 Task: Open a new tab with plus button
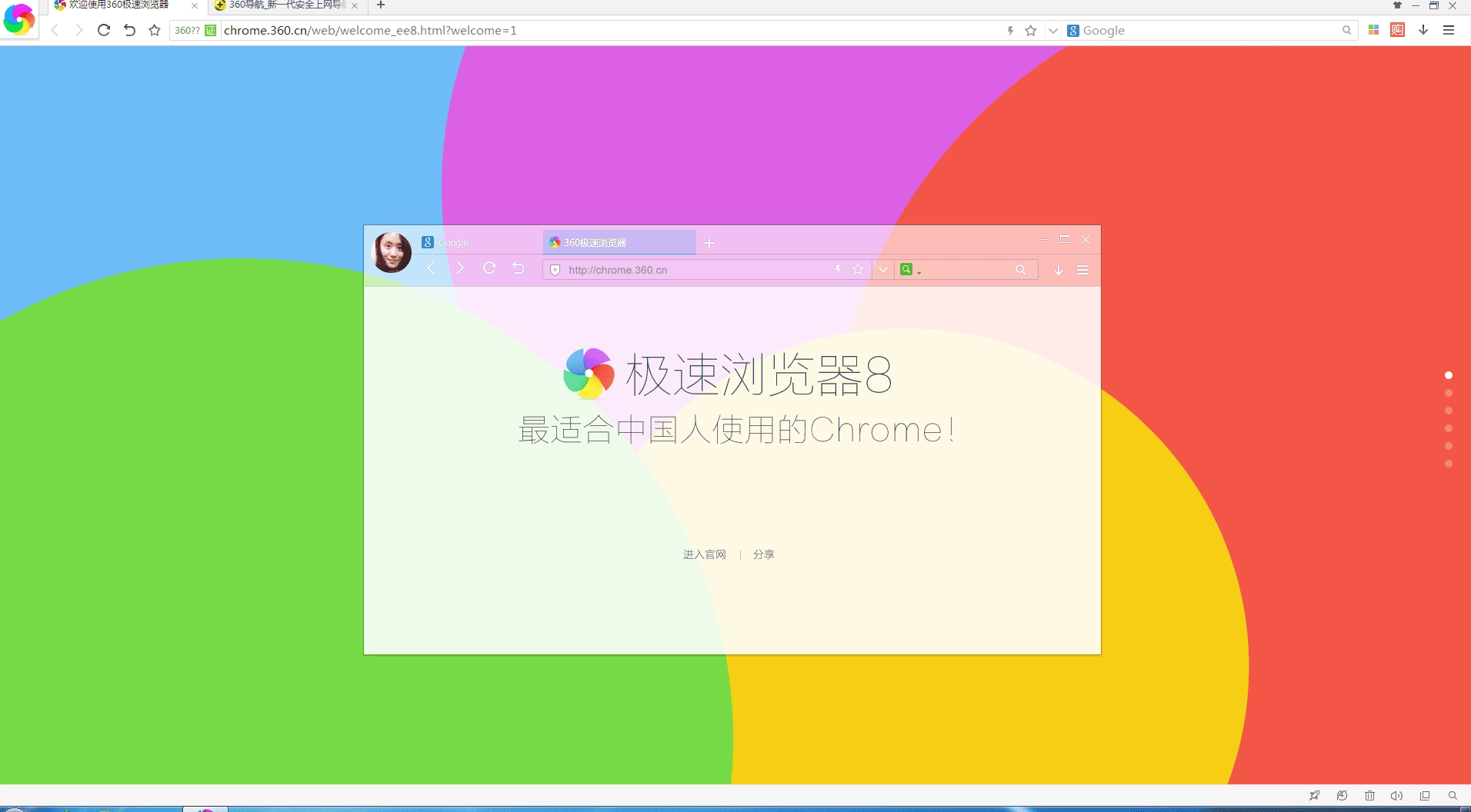click(380, 5)
